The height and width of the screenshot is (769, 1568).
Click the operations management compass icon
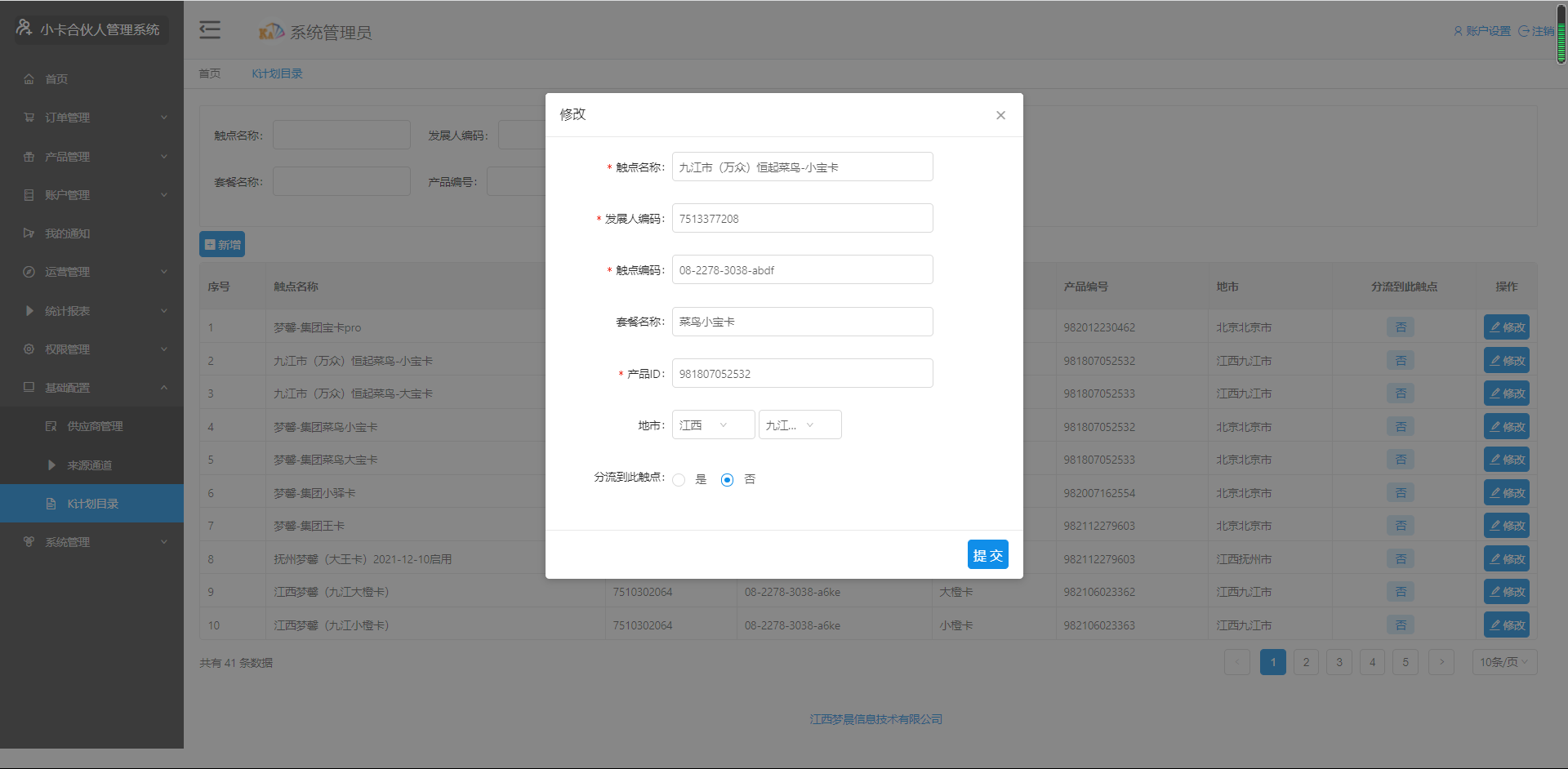(29, 272)
